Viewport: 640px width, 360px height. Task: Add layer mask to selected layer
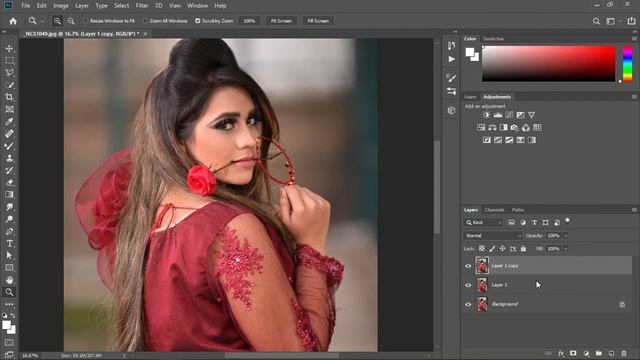click(573, 353)
